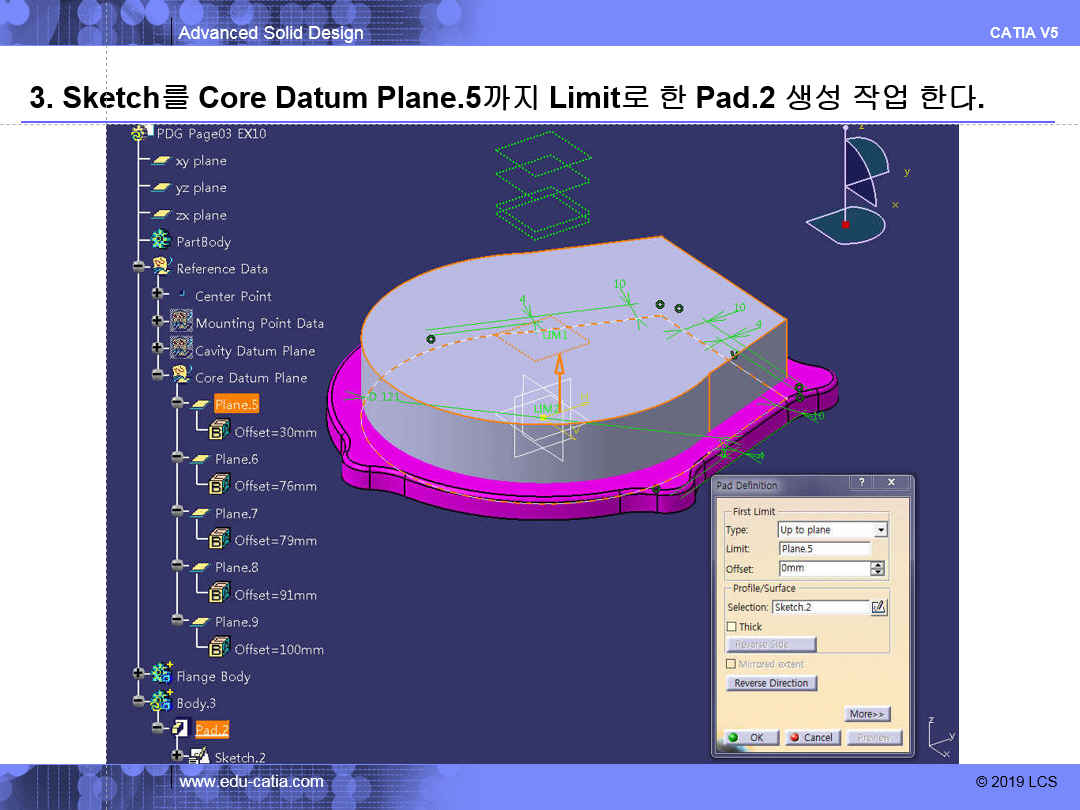Select Plane.7 in the specification tree
1080x810 pixels.
pos(236,513)
